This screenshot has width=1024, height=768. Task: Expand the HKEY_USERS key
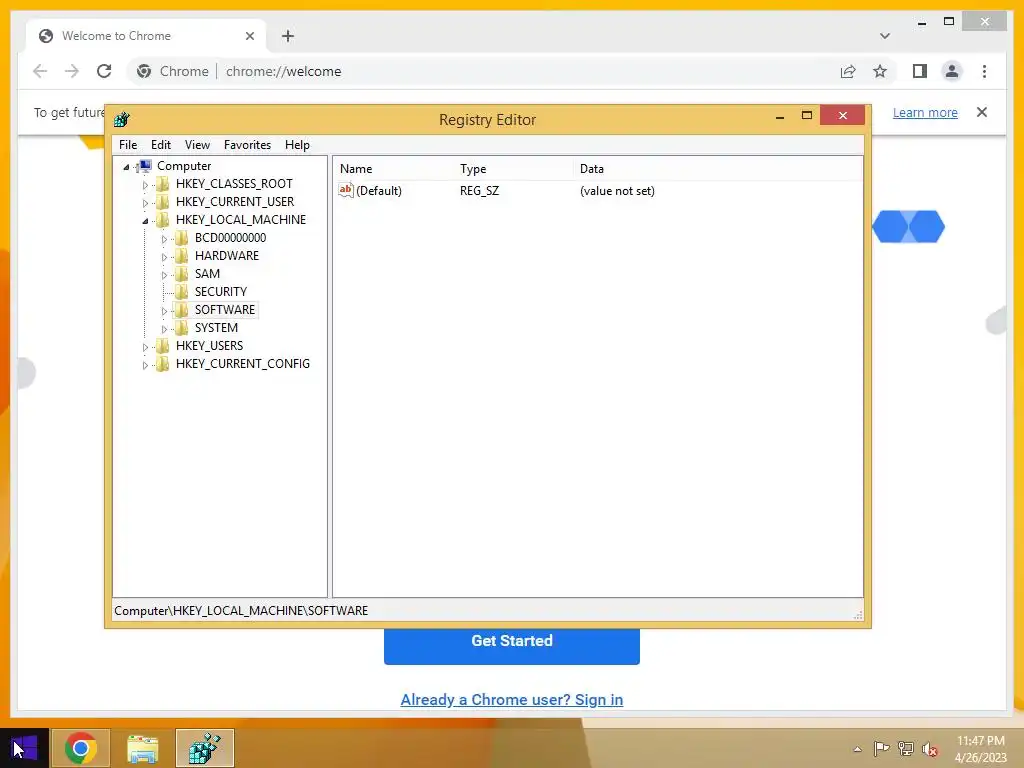(145, 347)
